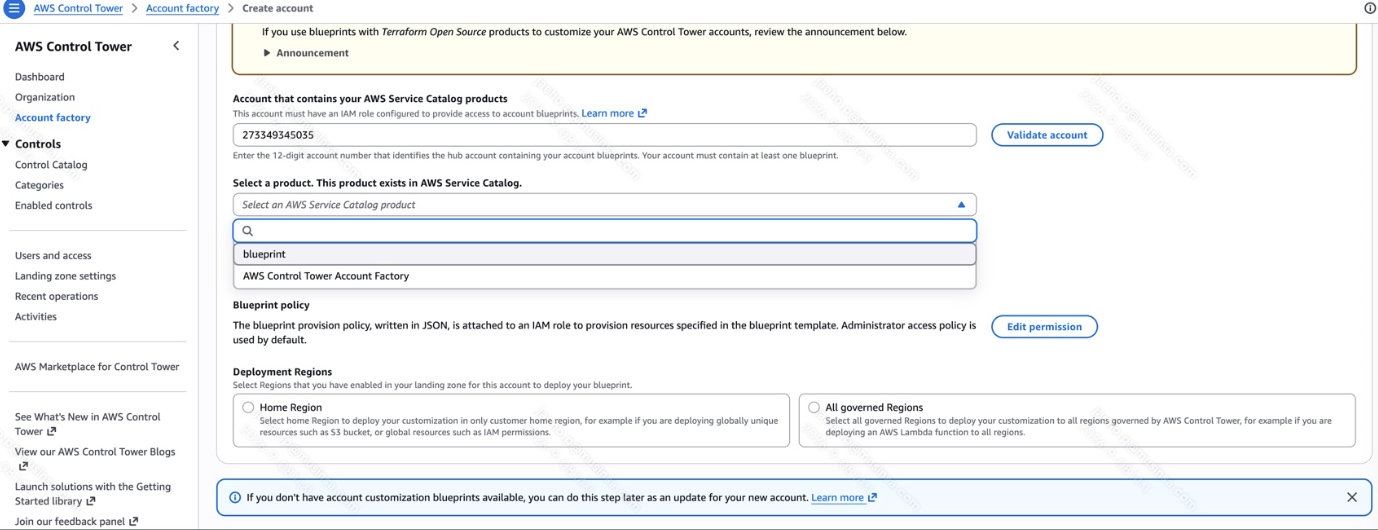Select the Home Region radio button
The height and width of the screenshot is (530, 1378).
point(248,407)
